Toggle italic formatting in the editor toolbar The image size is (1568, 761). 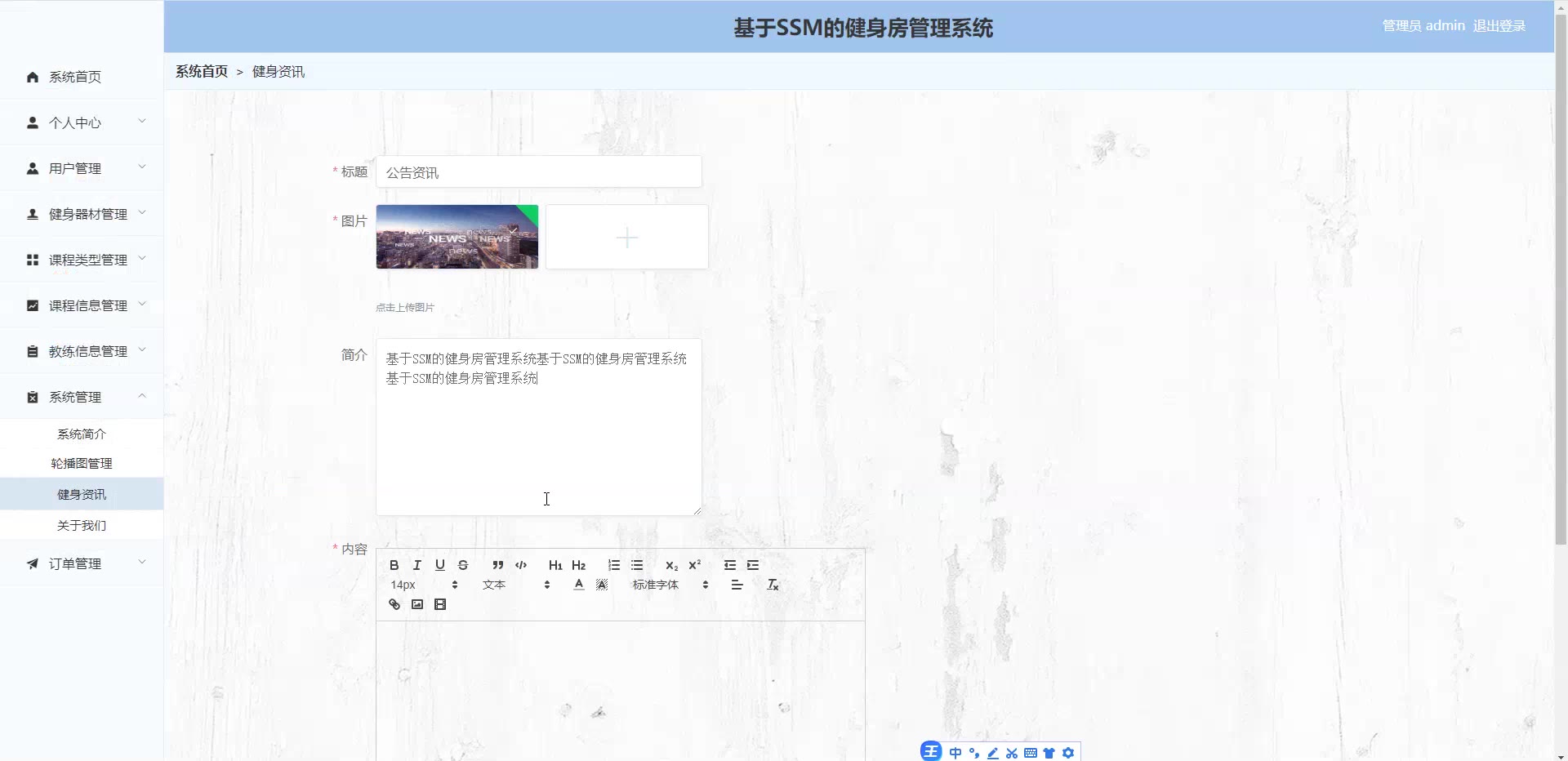coord(417,565)
